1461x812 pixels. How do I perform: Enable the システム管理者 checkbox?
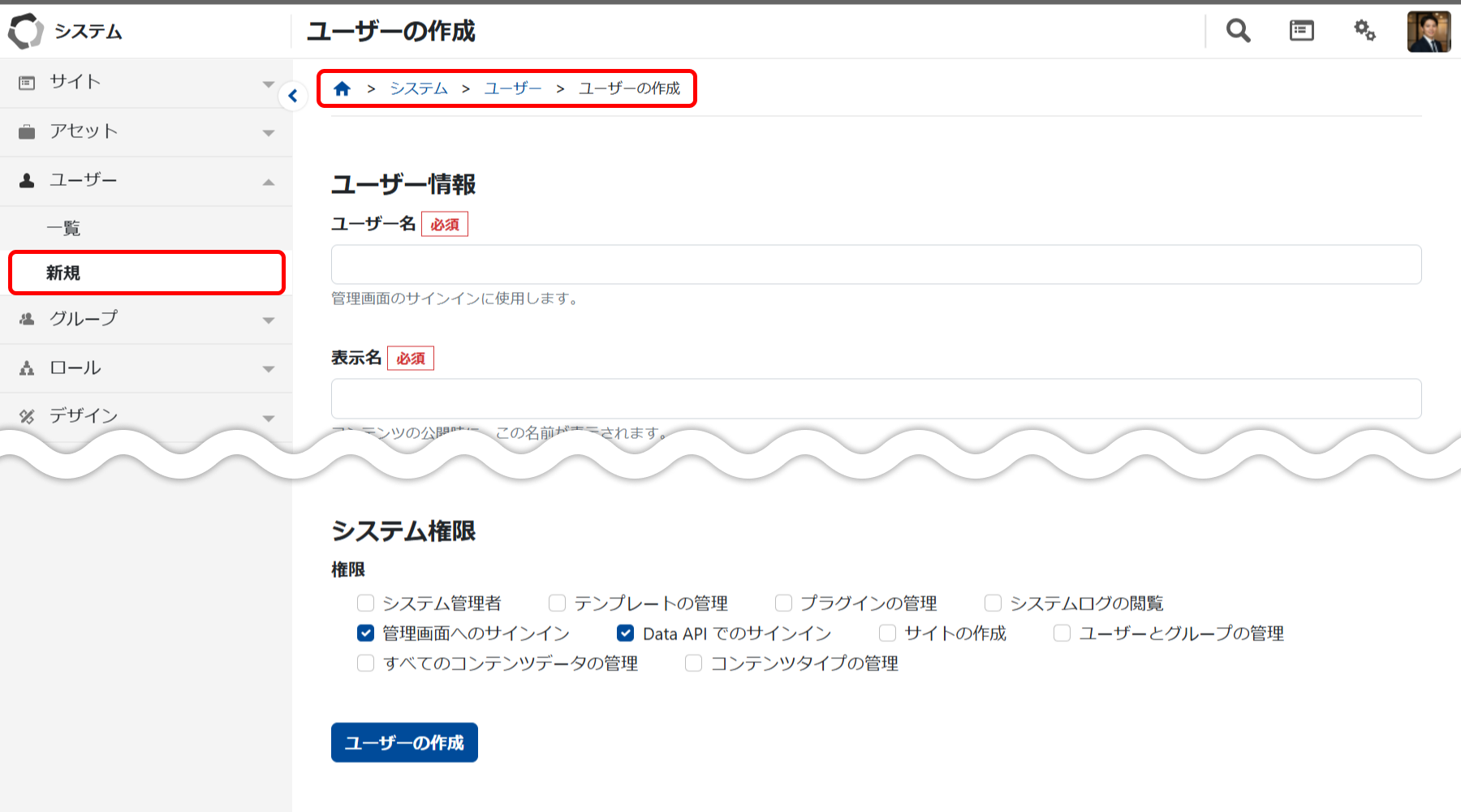(x=366, y=603)
